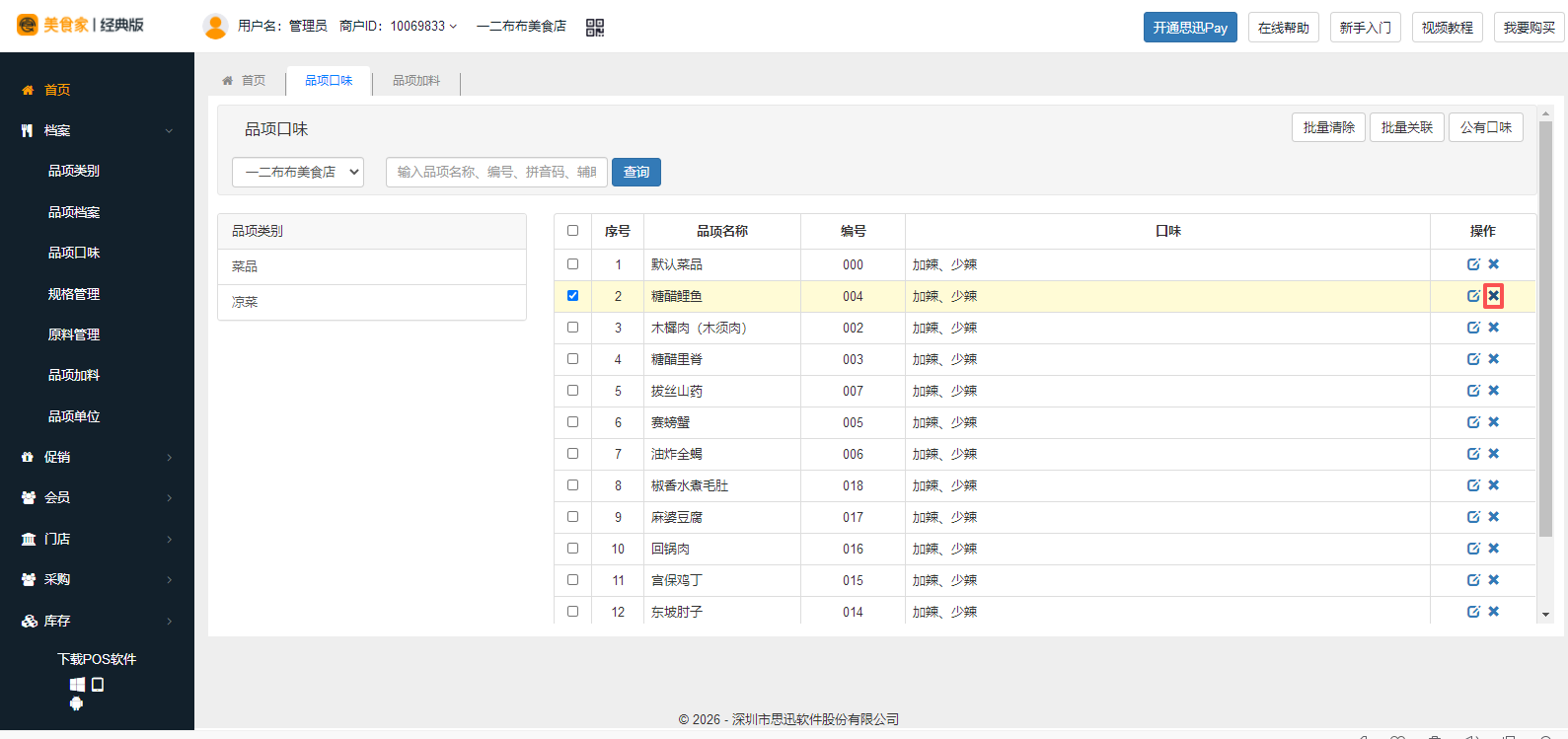Toggle the select-all checkbox in table header
The width and height of the screenshot is (1568, 739).
click(x=572, y=231)
